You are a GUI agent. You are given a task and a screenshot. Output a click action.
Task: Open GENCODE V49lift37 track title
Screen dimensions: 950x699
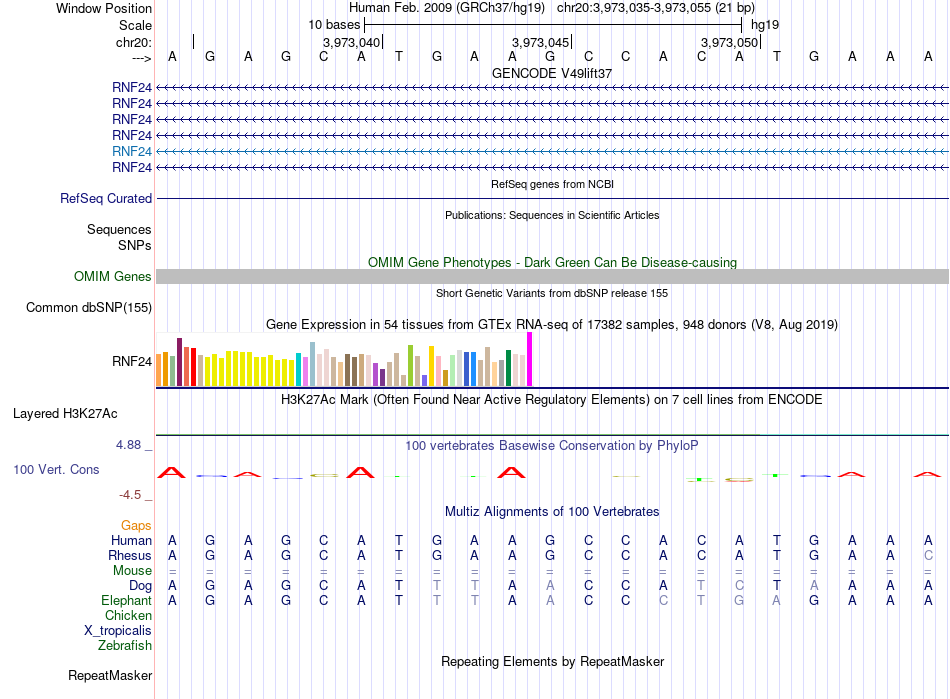point(552,73)
